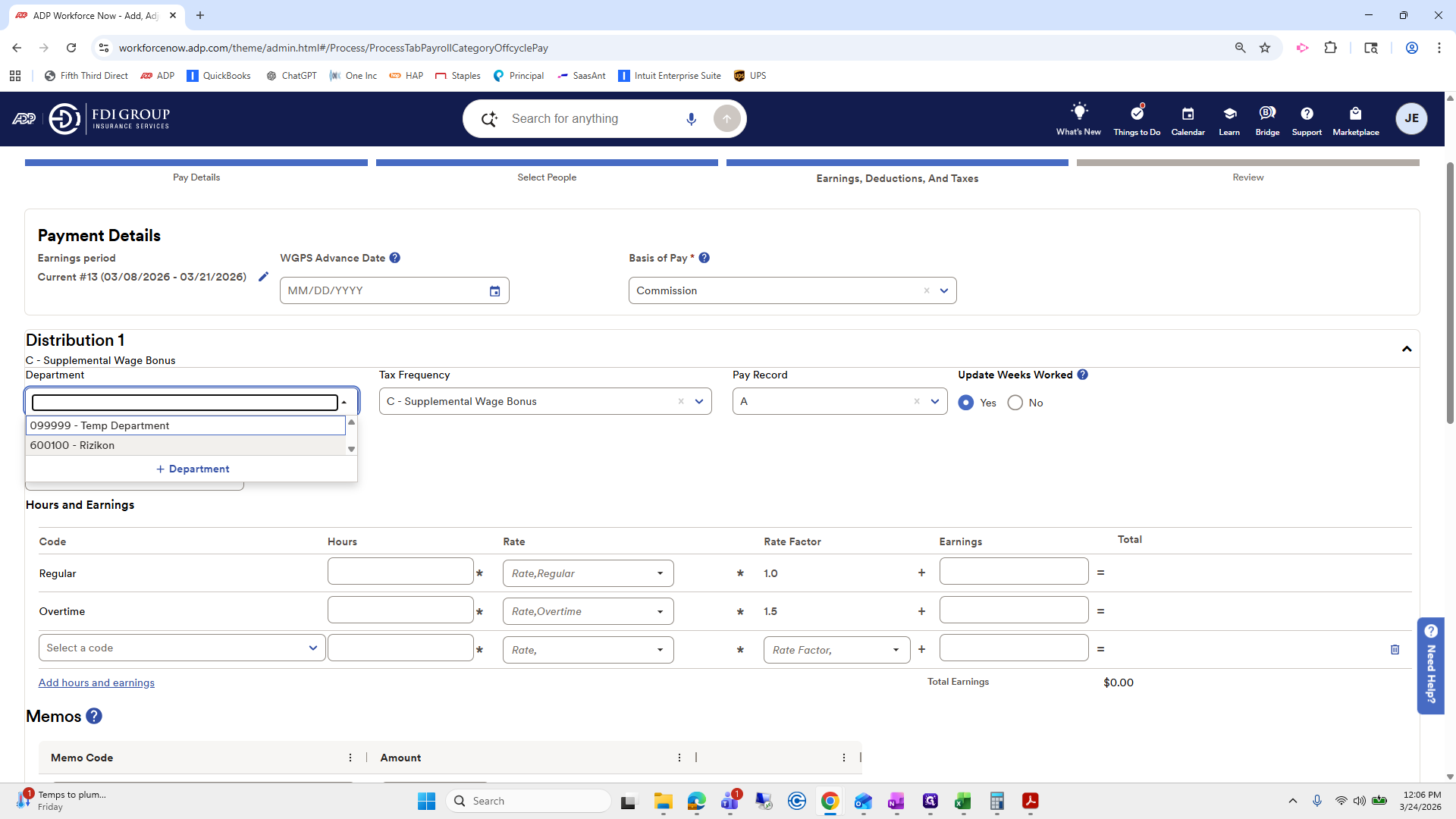Open the Things to Do icon
Image resolution: width=1456 pixels, height=819 pixels.
pos(1136,114)
